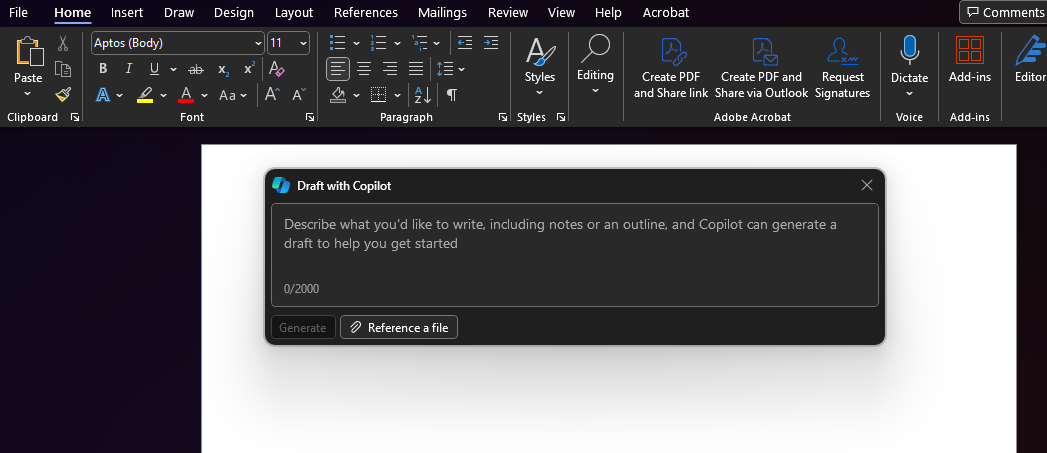
Task: Justify the paragraph text
Action: (416, 68)
